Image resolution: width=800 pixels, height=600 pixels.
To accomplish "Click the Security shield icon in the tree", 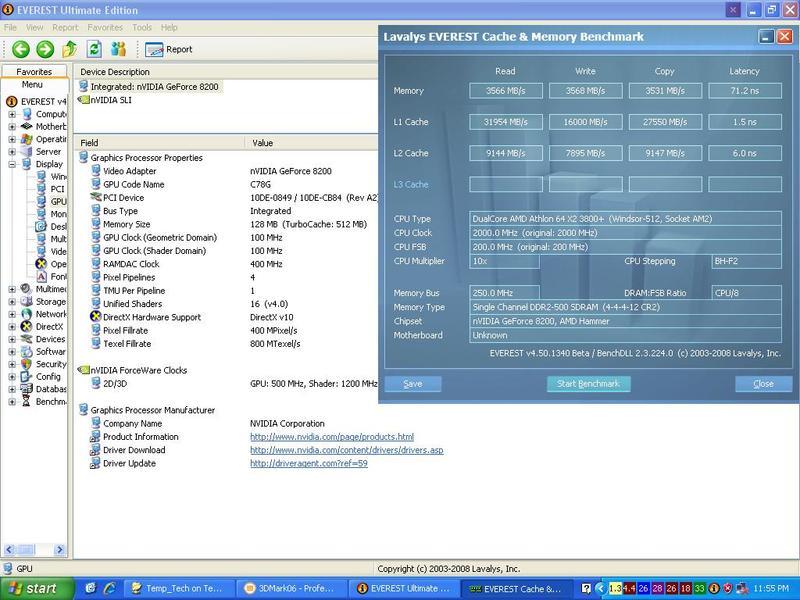I will coord(26,364).
